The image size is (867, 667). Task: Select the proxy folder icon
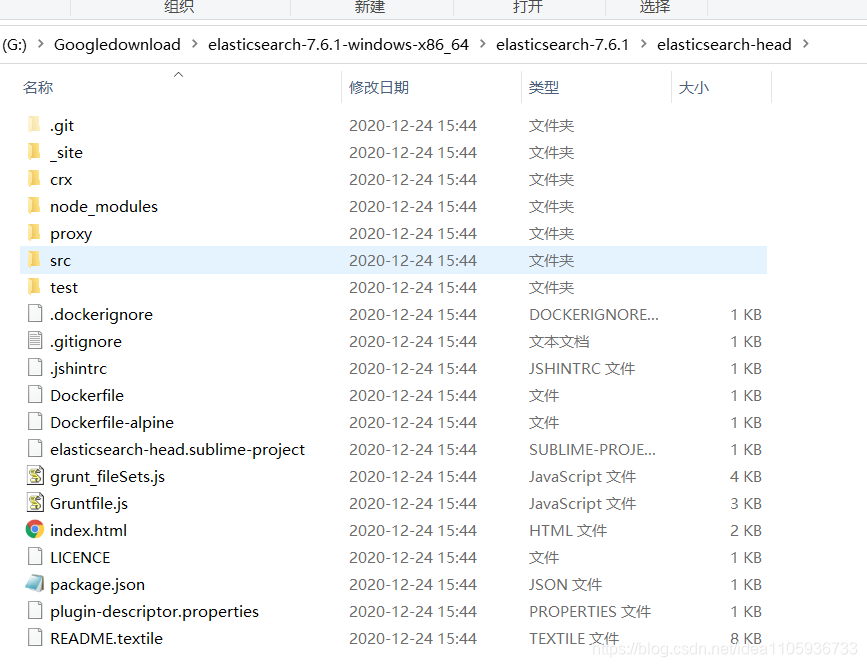tap(34, 233)
